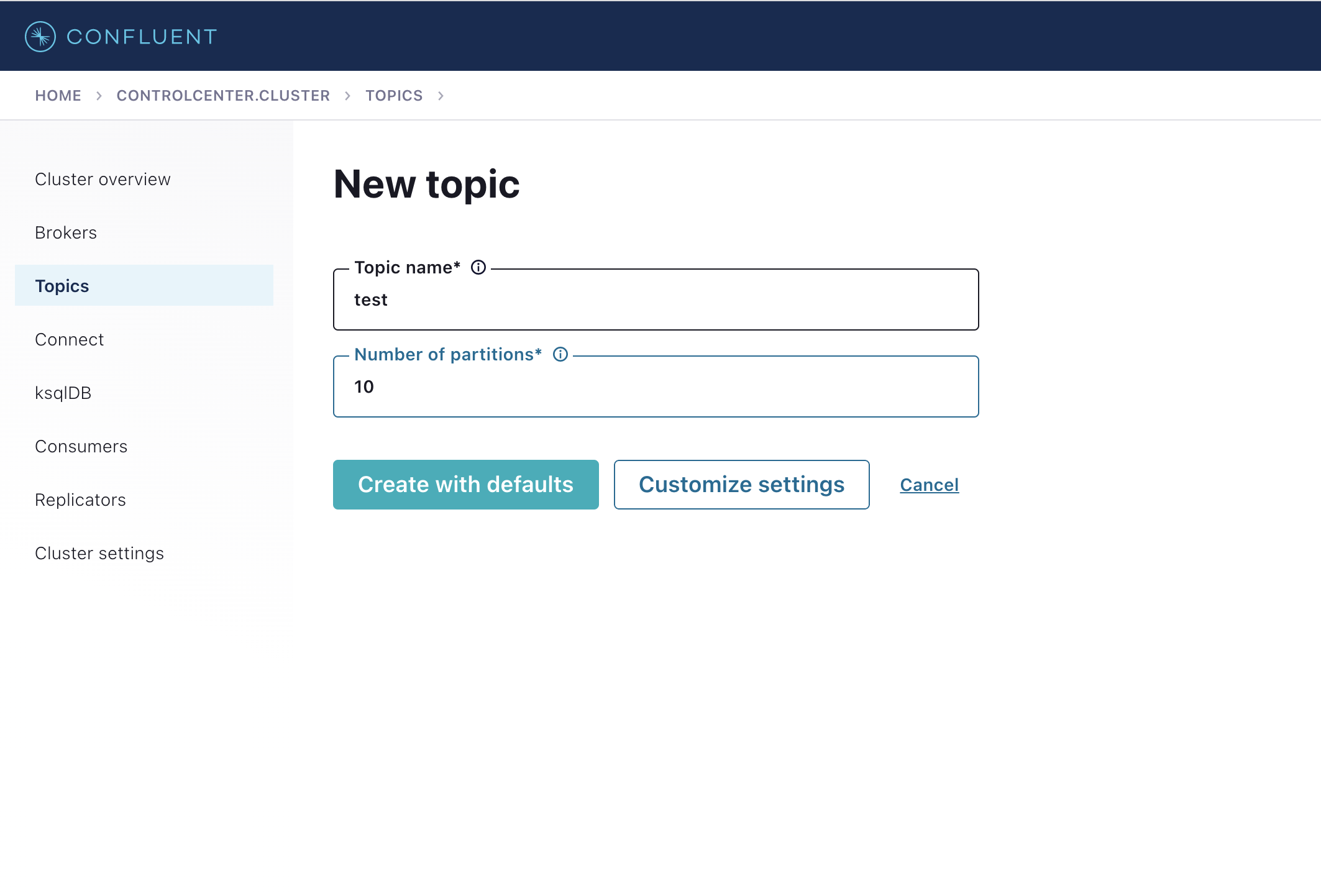Image resolution: width=1321 pixels, height=896 pixels.
Task: Open Number of partitions info icon
Action: pyautogui.click(x=560, y=354)
